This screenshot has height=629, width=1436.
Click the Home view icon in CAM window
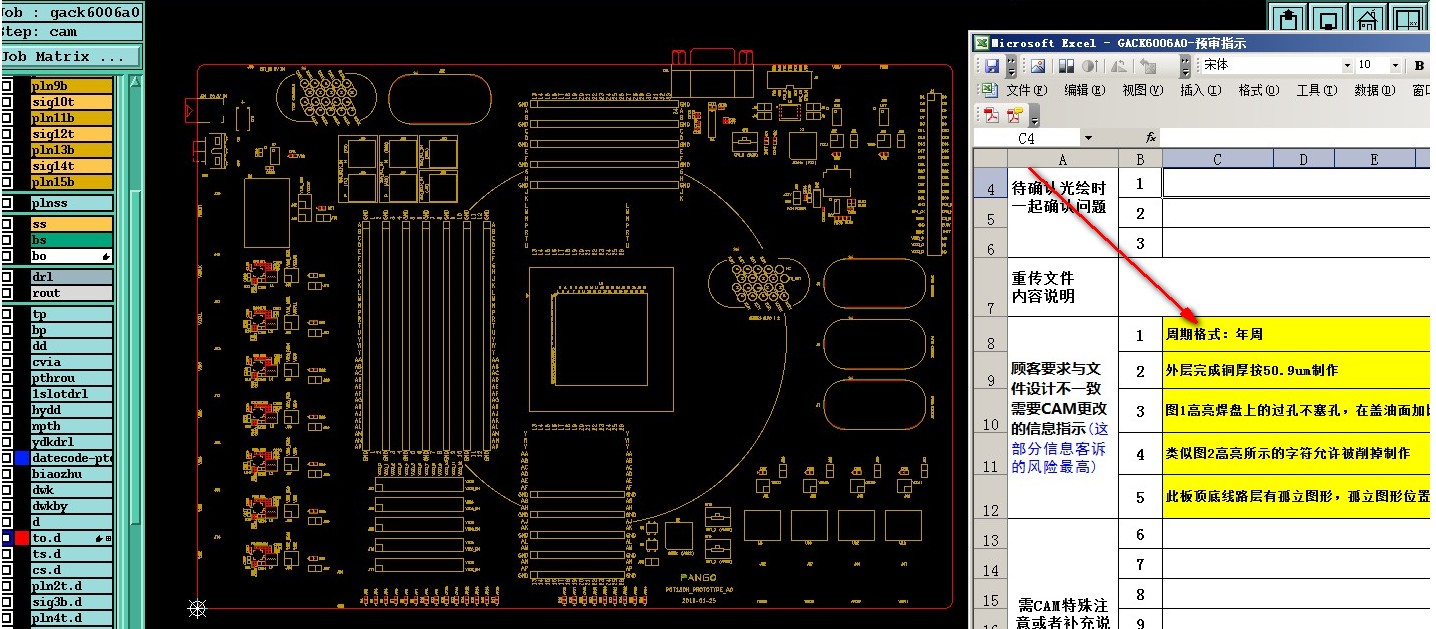[1366, 19]
